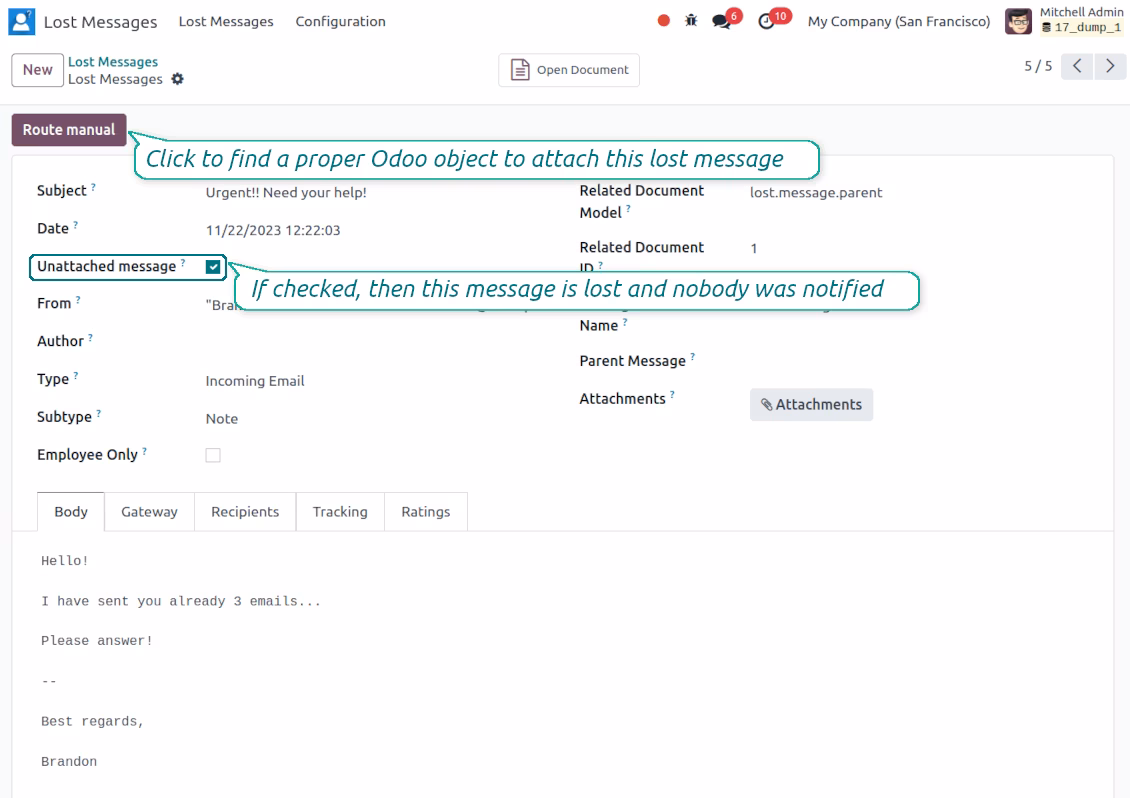Image resolution: width=1130 pixels, height=798 pixels.
Task: Click help question mark beside Related Document Model
Action: click(628, 209)
